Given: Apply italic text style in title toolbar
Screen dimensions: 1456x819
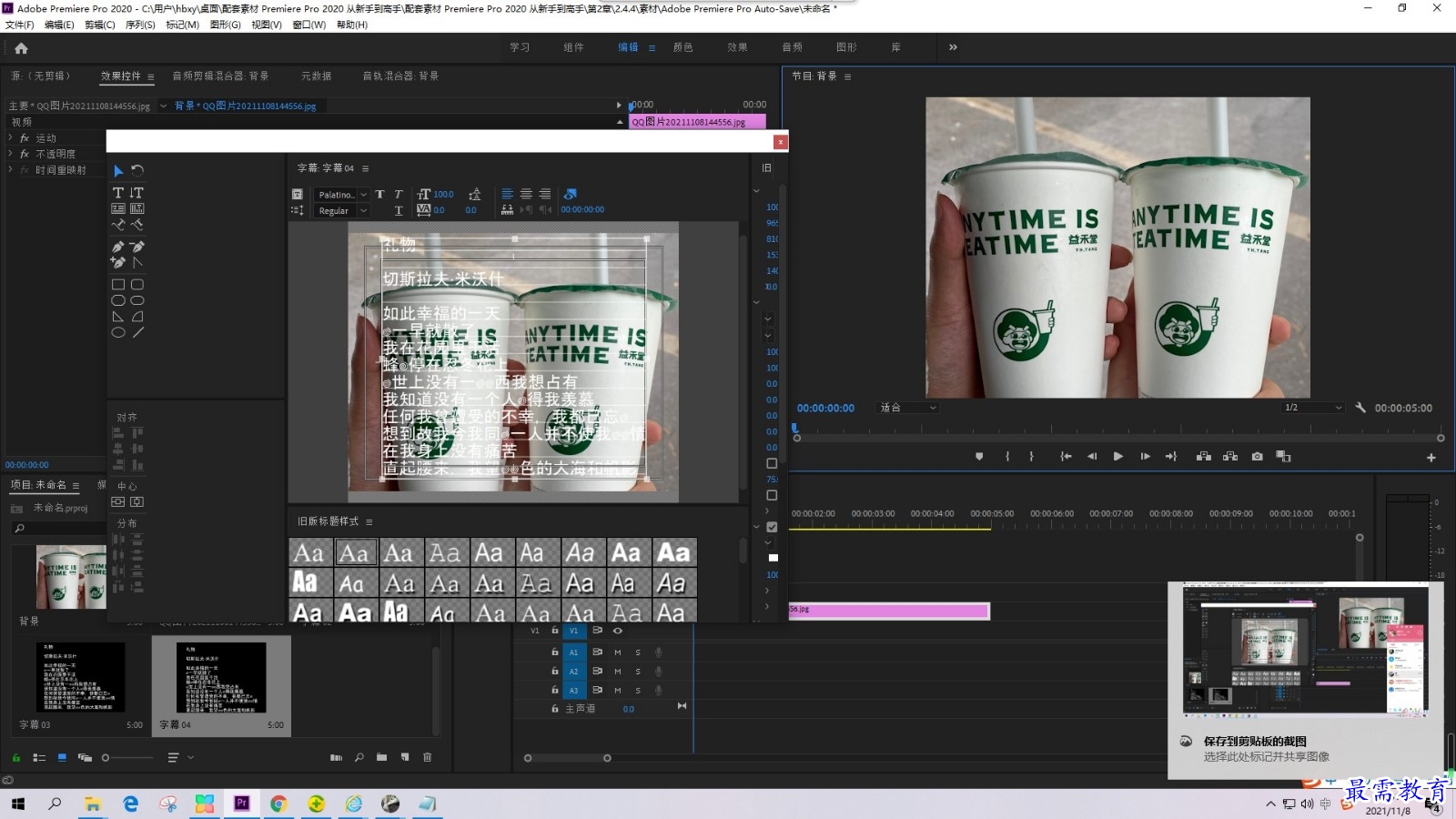Looking at the screenshot, I should coord(398,195).
